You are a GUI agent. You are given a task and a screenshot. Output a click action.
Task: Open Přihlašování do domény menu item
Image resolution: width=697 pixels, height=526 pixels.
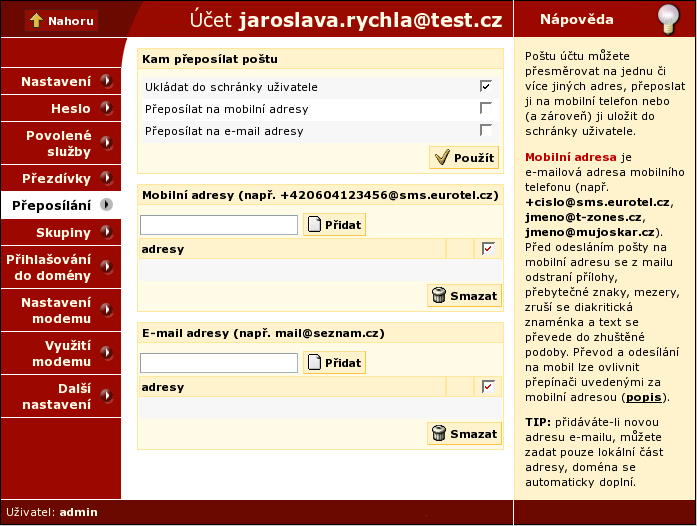pos(61,267)
